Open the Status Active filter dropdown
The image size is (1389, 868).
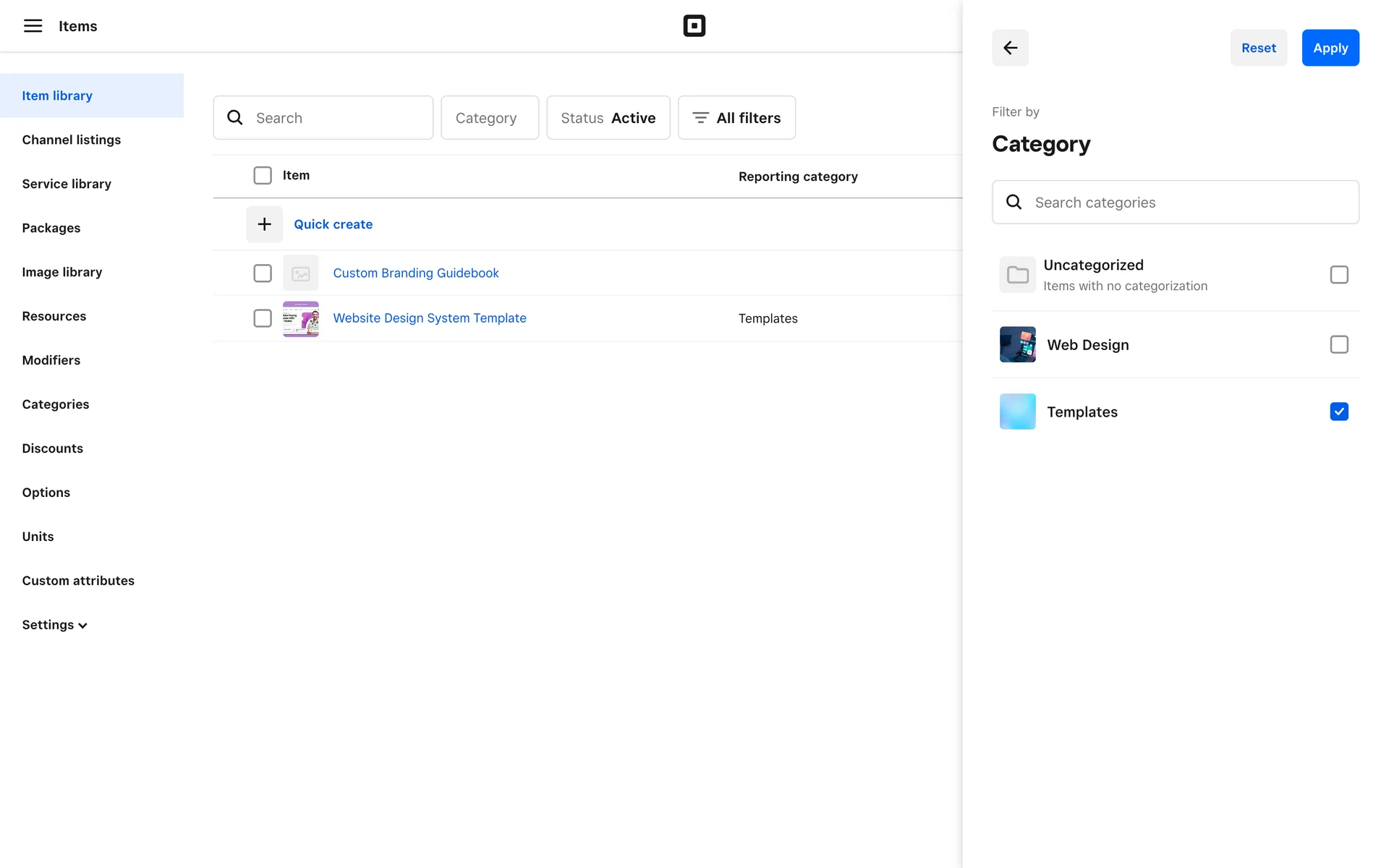(608, 118)
